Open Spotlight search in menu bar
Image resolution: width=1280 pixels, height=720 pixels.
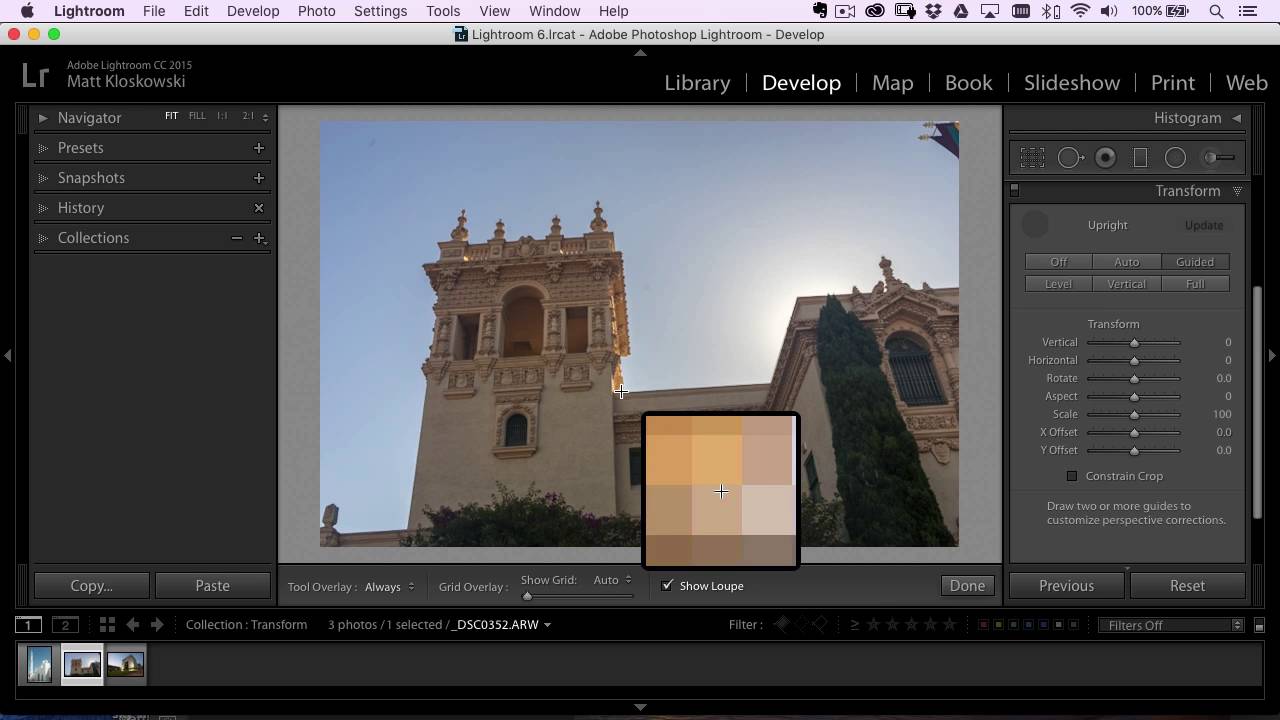[1217, 11]
